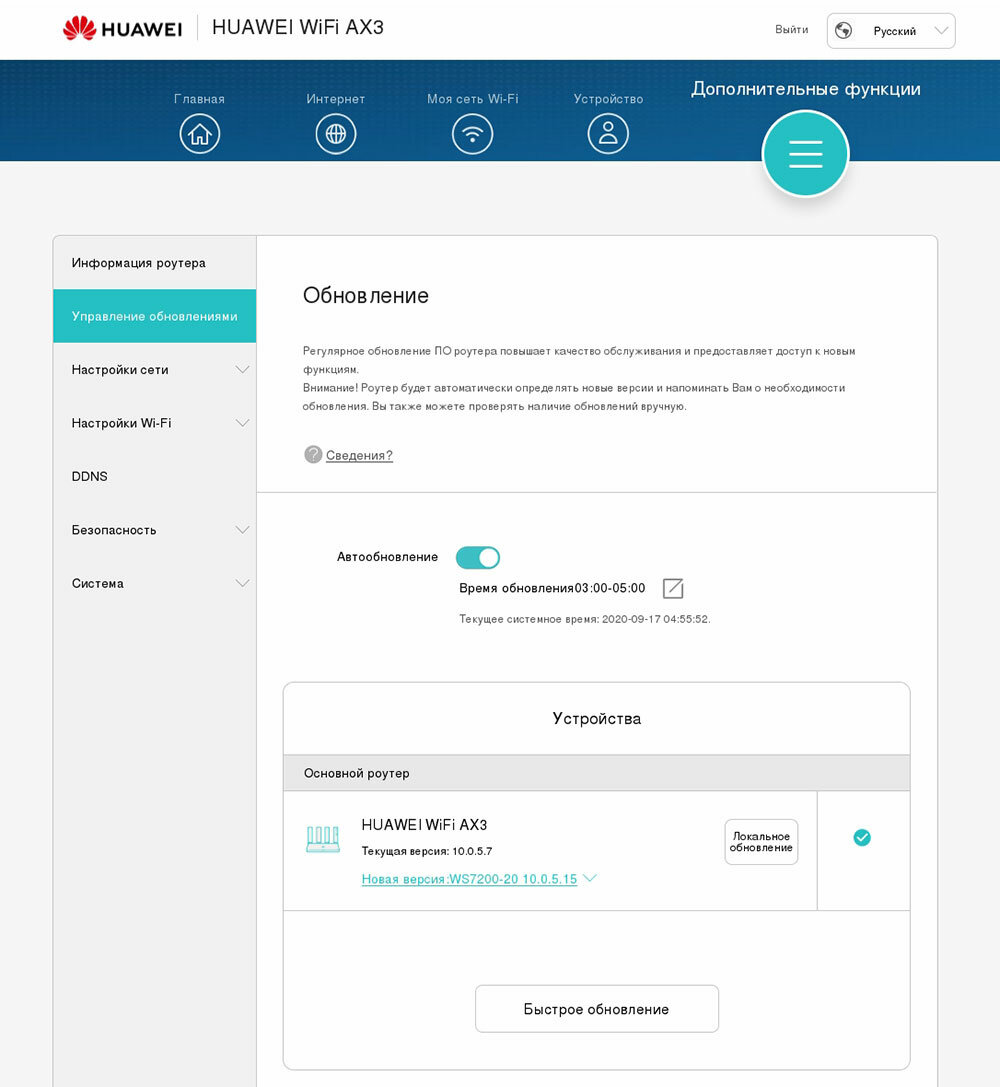Click Выйти to log out
This screenshot has height=1087, width=1000.
coord(791,29)
